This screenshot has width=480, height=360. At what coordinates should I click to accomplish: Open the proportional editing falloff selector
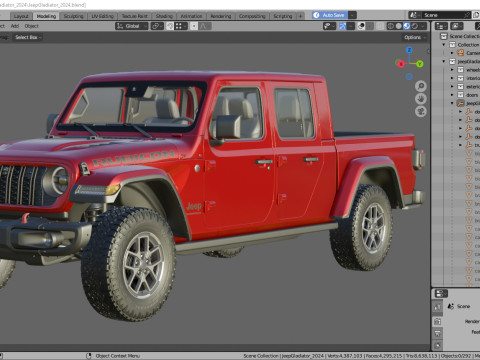click(205, 26)
